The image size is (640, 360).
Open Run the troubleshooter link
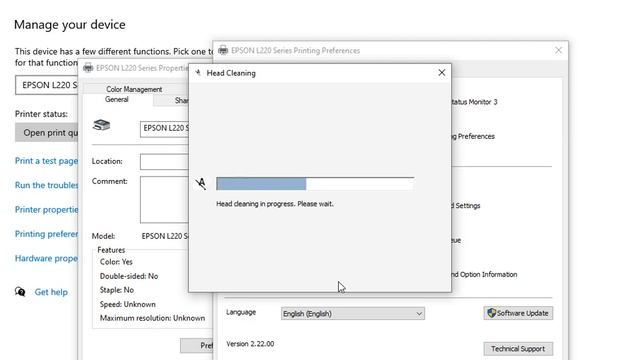pyautogui.click(x=46, y=185)
